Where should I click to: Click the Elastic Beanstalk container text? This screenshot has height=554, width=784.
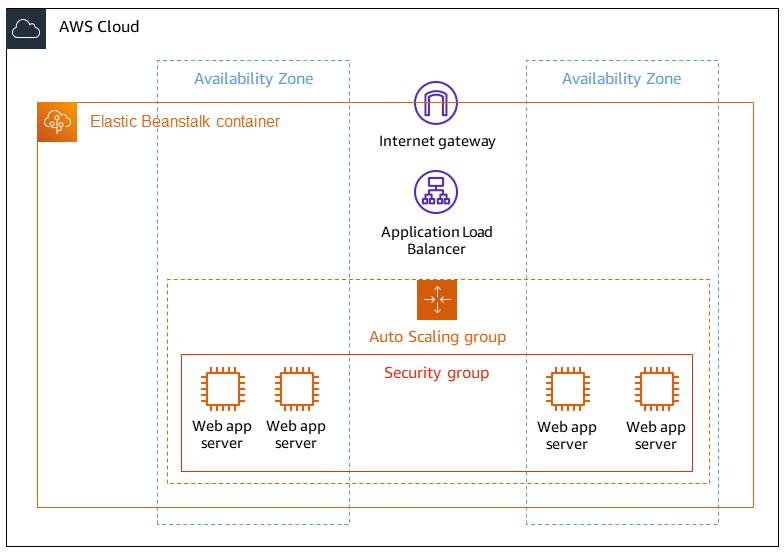click(185, 122)
